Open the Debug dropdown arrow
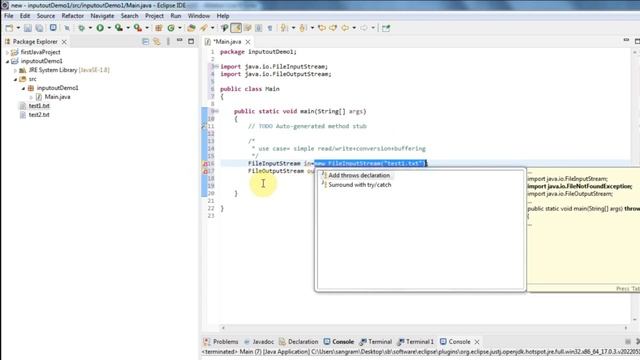Viewport: 640px width, 360px height. click(x=90, y=28)
